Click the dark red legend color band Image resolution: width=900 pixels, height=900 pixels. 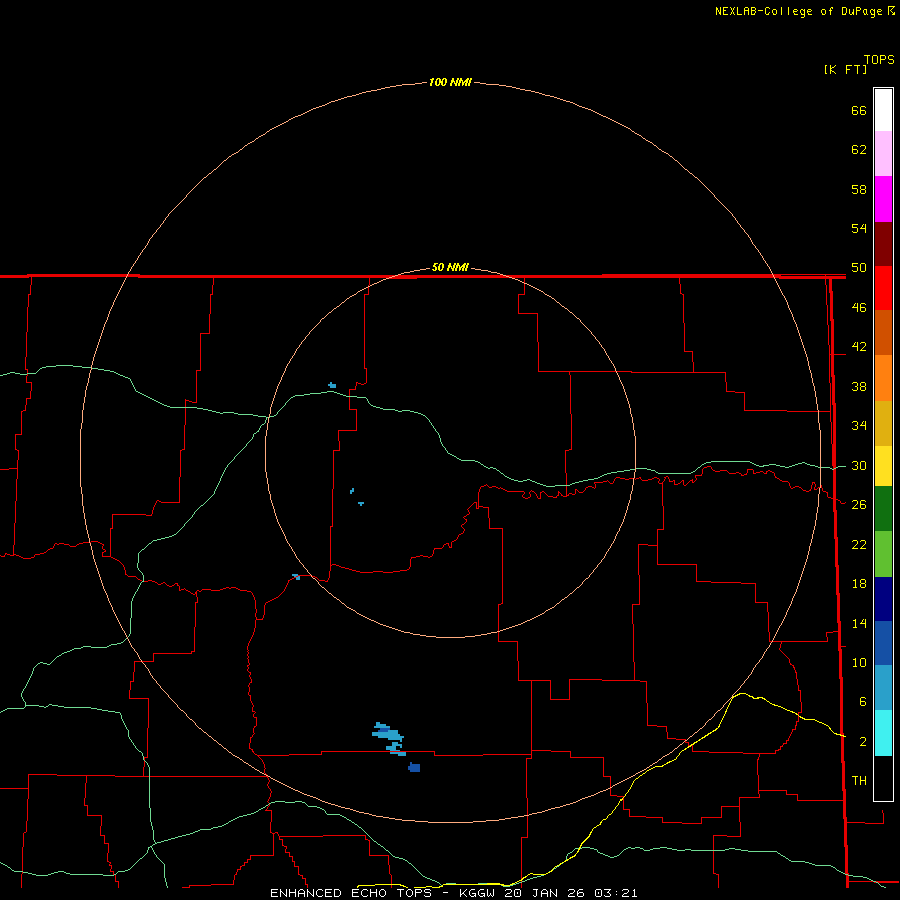pyautogui.click(x=883, y=244)
